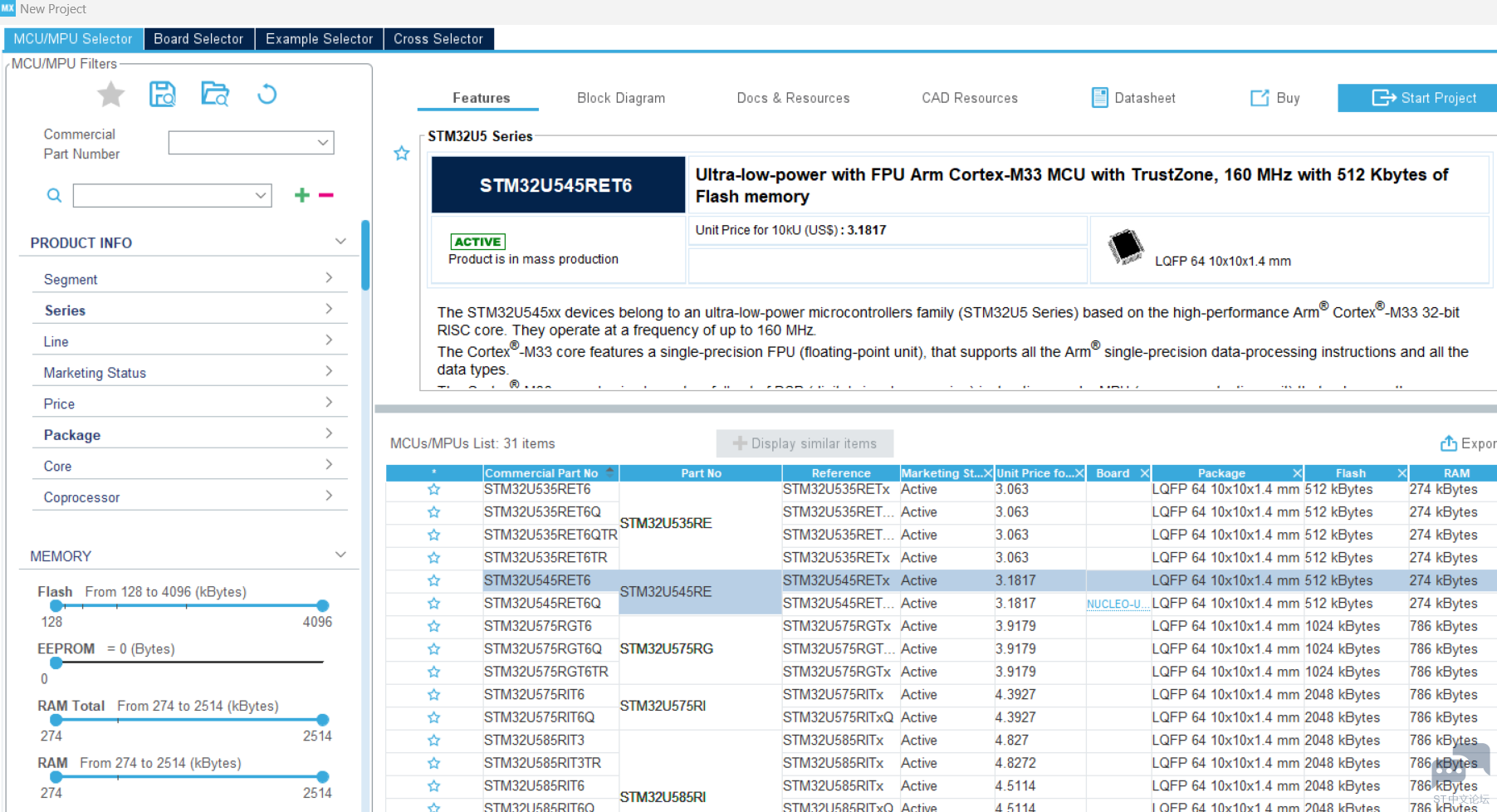Add a search filter with the green plus
Screen dimensions: 1497x812
(301, 195)
